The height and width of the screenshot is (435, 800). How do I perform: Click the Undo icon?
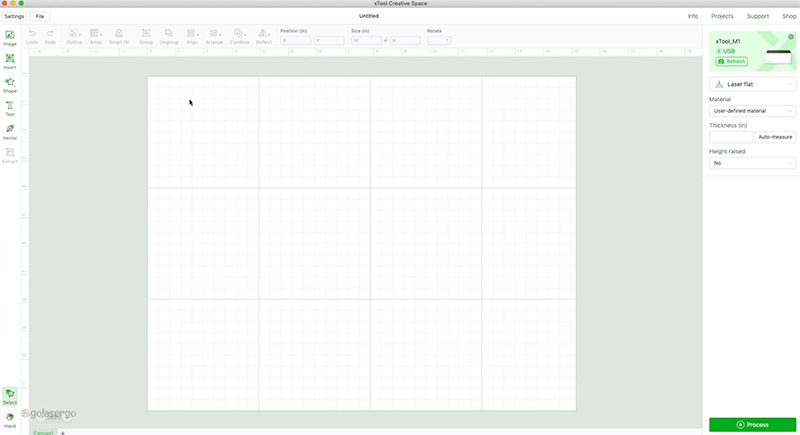pyautogui.click(x=32, y=36)
